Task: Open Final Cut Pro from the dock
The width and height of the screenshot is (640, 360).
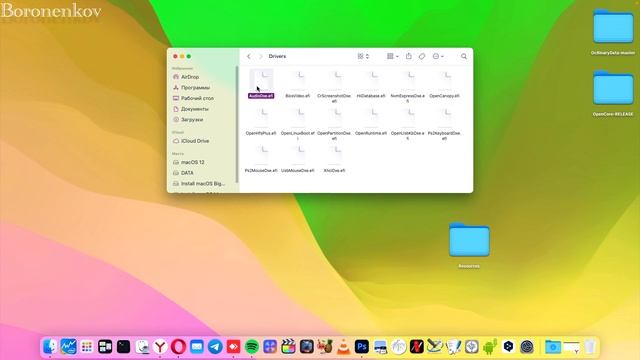Action: [x=288, y=347]
